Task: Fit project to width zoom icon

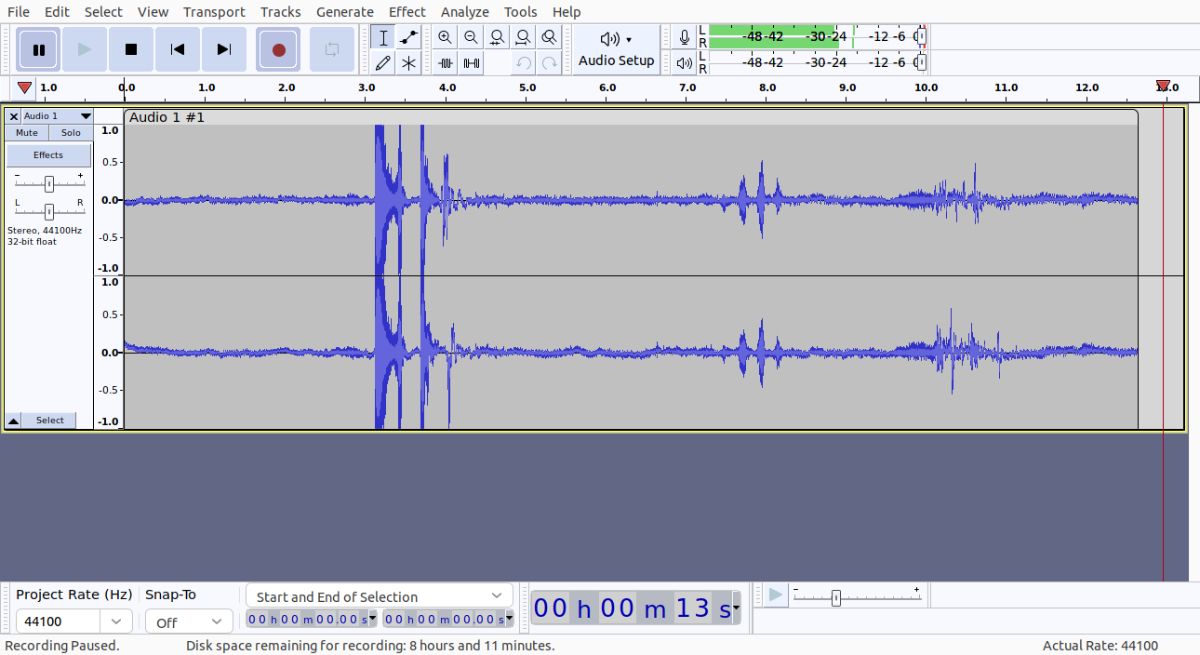Action: pos(523,37)
